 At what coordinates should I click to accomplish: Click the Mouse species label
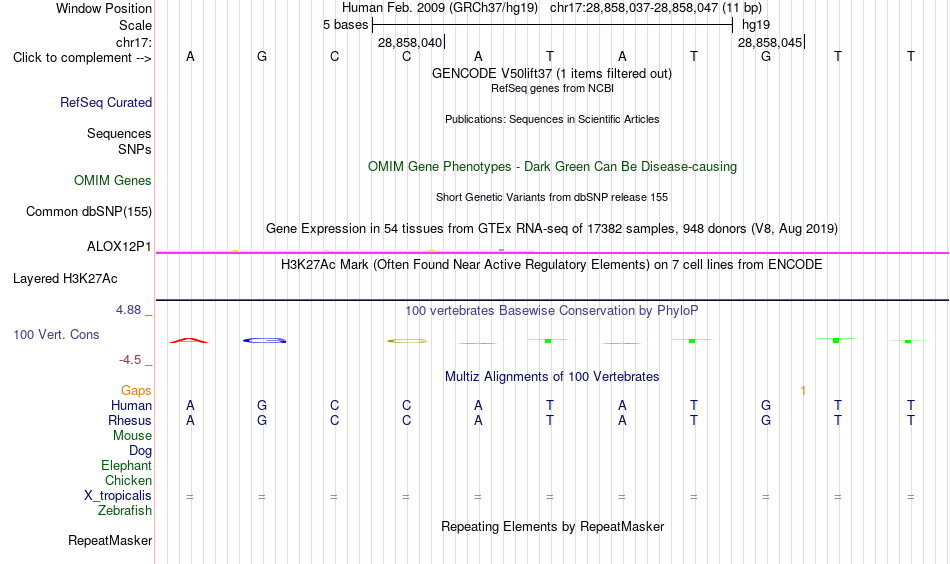[133, 436]
